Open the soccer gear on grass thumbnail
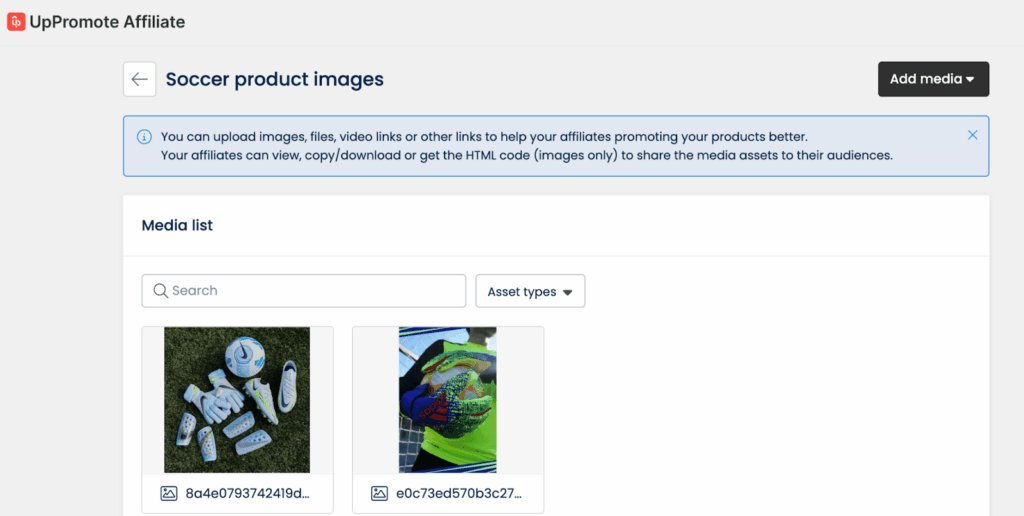 coord(237,400)
